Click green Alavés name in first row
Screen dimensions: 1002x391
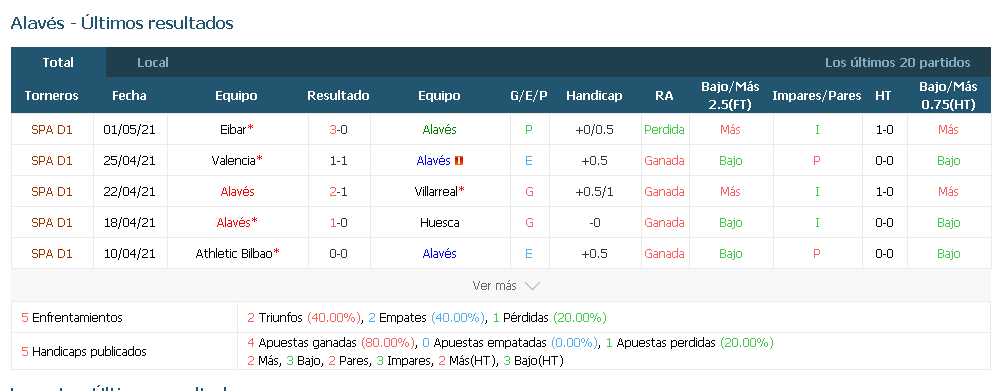pos(440,130)
